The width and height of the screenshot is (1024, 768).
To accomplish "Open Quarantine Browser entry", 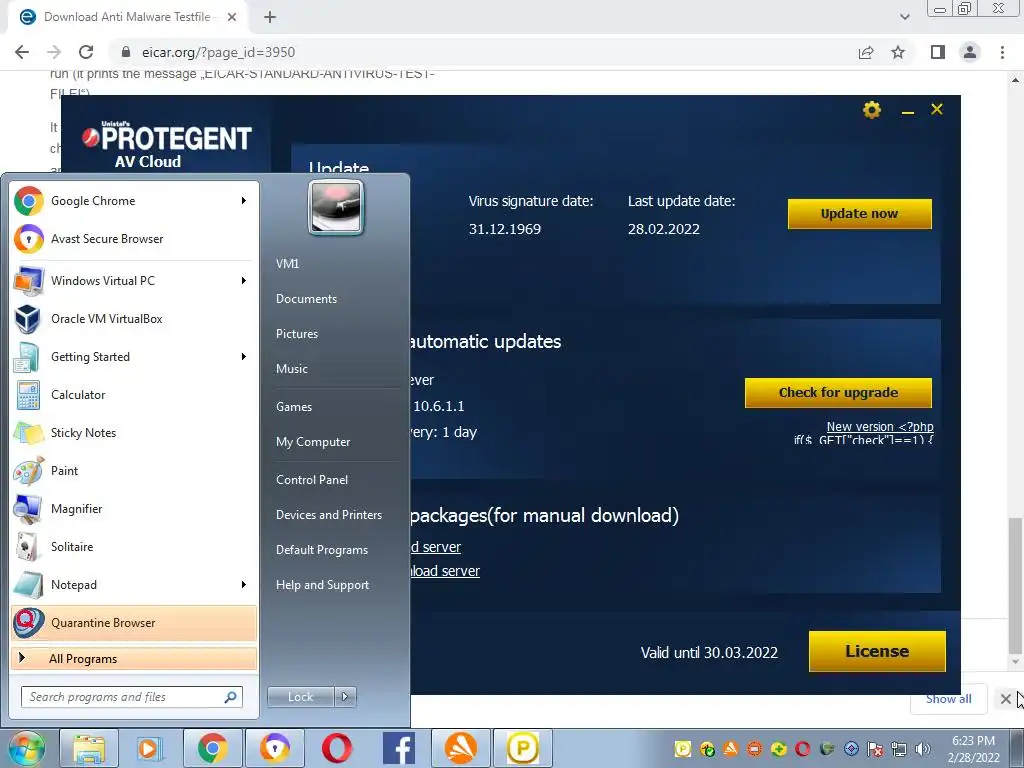I will coord(134,622).
